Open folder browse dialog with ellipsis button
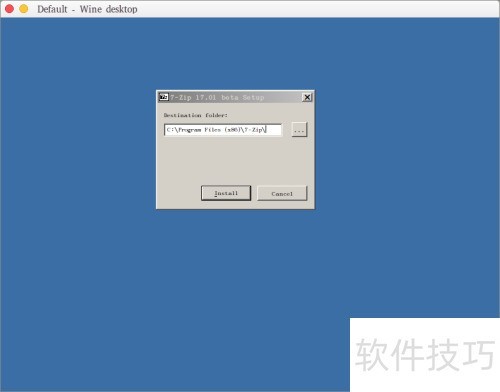Image resolution: width=500 pixels, height=392 pixels. 299,130
